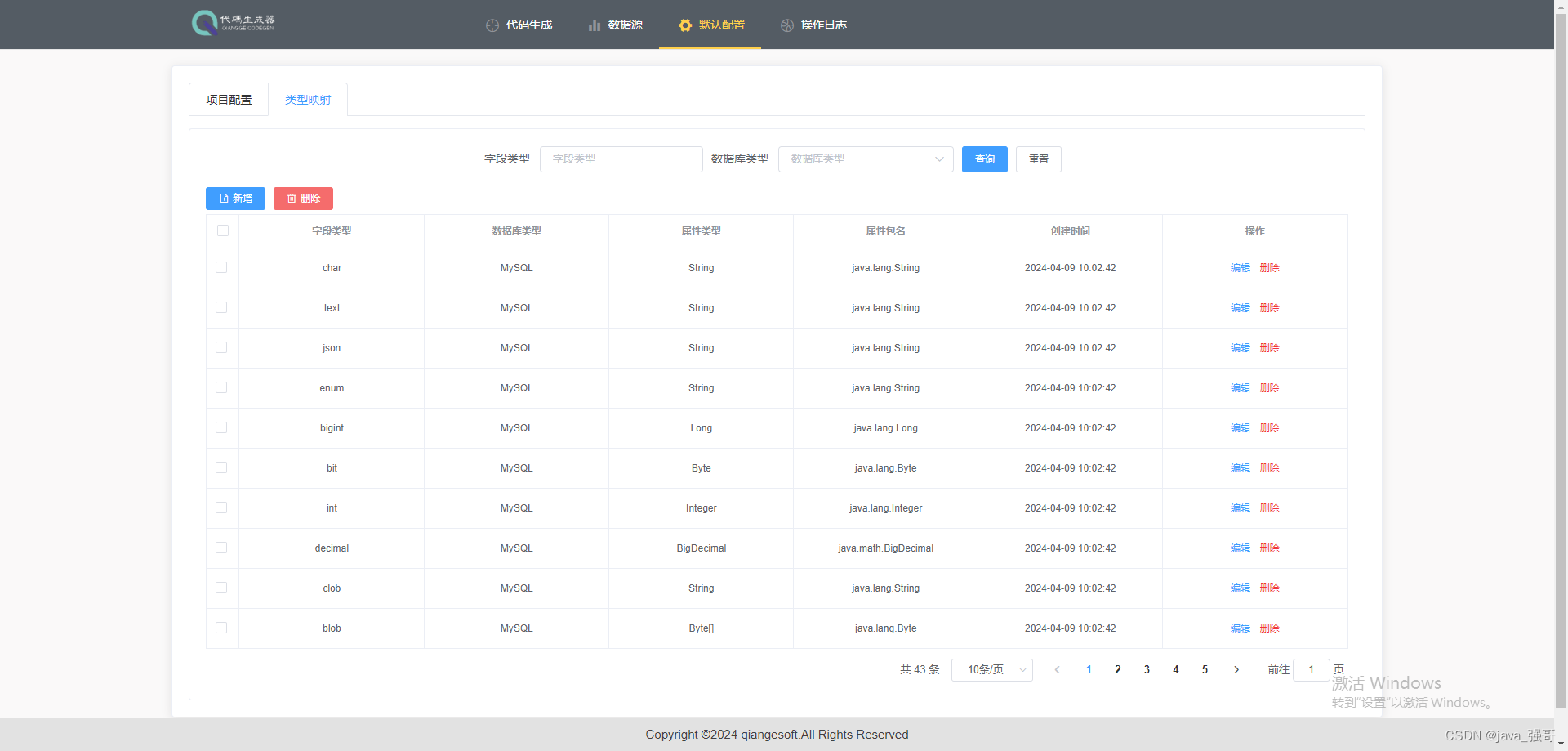1568x751 pixels.
Task: Click 删除 for the bigint row
Action: coord(1269,428)
